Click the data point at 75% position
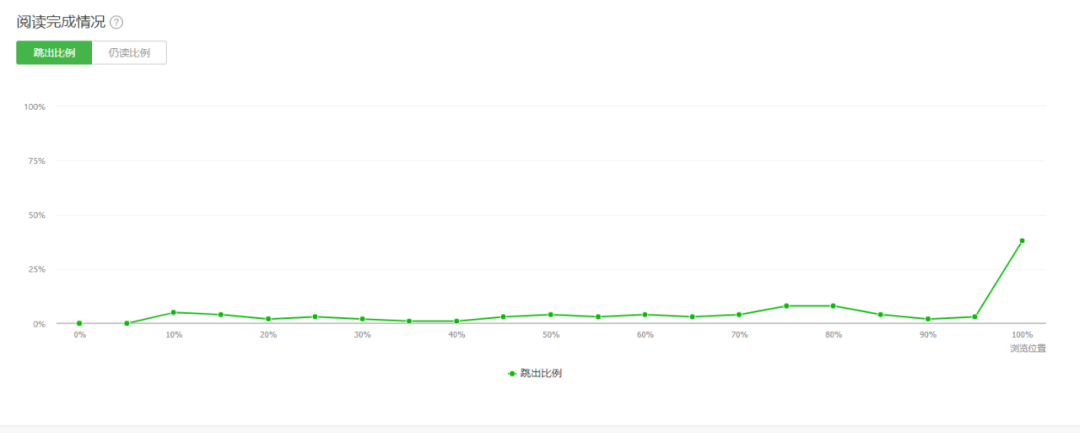Image resolution: width=1080 pixels, height=433 pixels. point(786,306)
